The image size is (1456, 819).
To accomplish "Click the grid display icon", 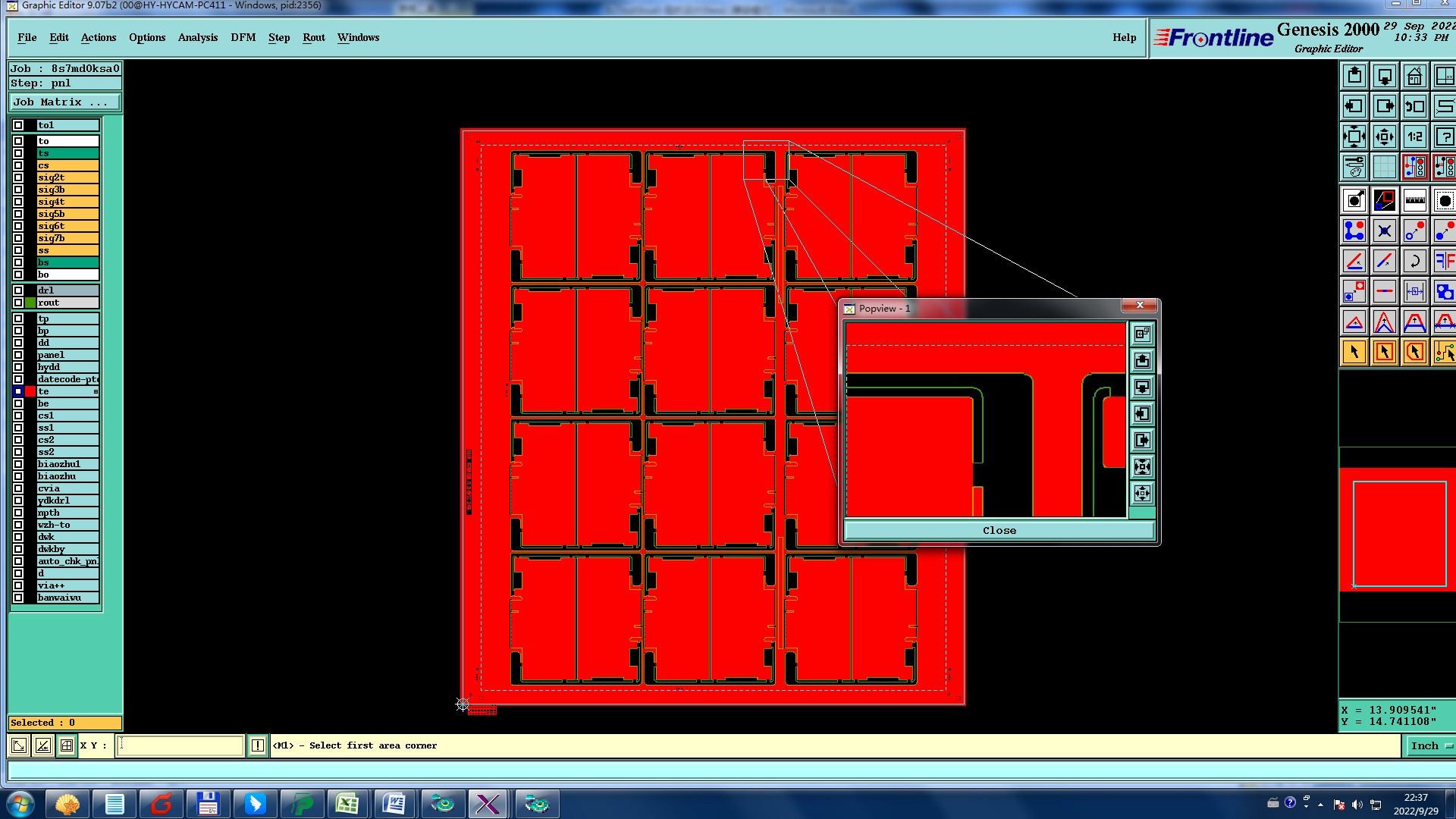I will 1384,167.
